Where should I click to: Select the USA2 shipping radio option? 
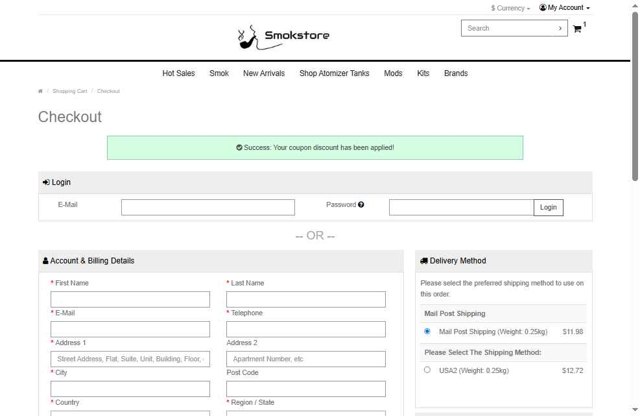coord(427,370)
